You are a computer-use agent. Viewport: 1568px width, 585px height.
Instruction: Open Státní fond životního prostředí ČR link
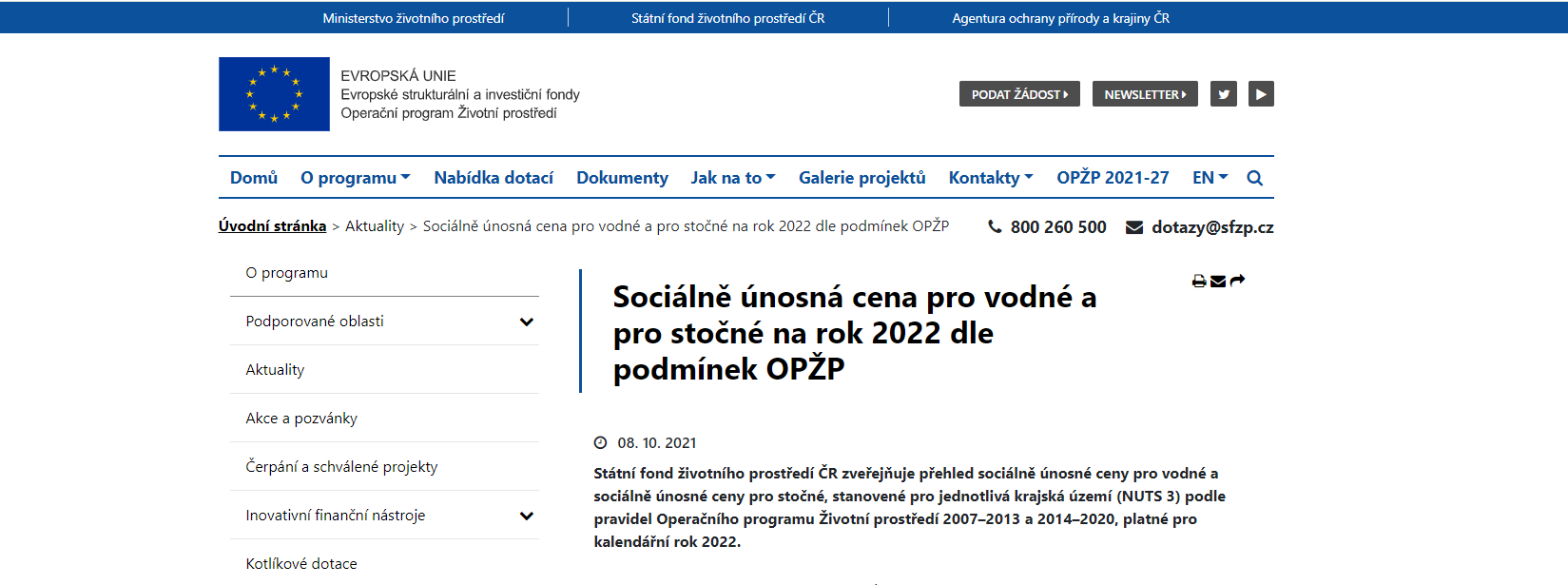pyautogui.click(x=728, y=18)
